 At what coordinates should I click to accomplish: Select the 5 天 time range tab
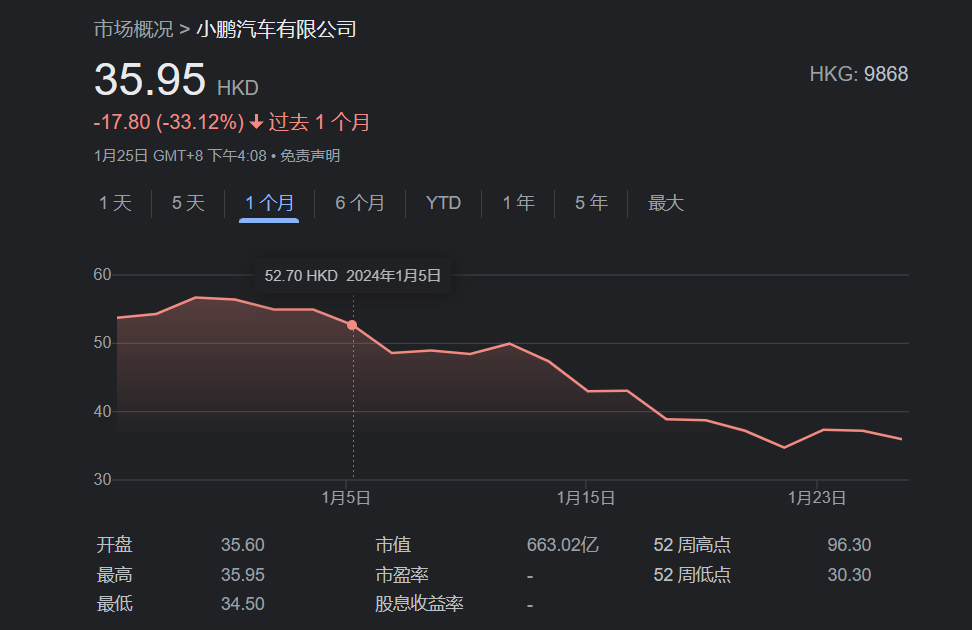[188, 203]
